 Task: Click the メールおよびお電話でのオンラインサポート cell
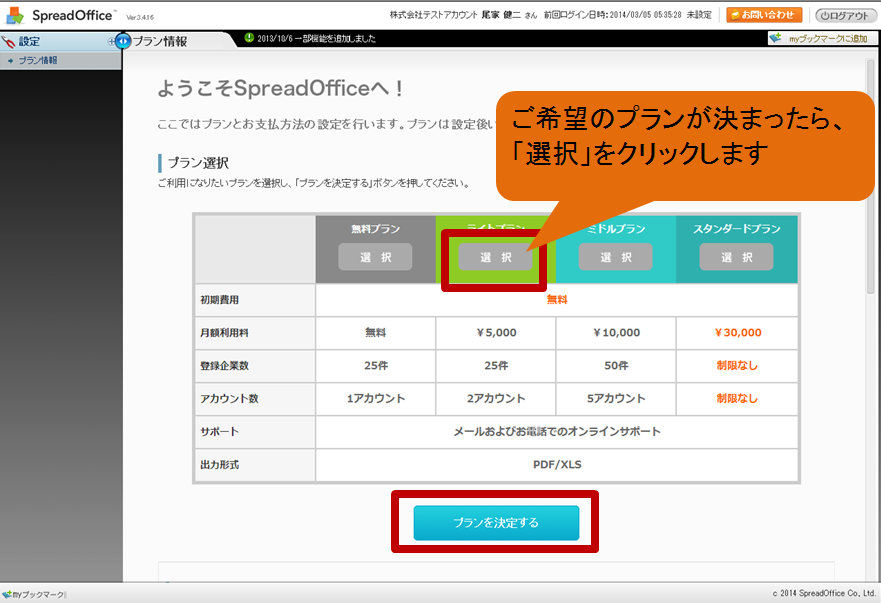tap(557, 432)
